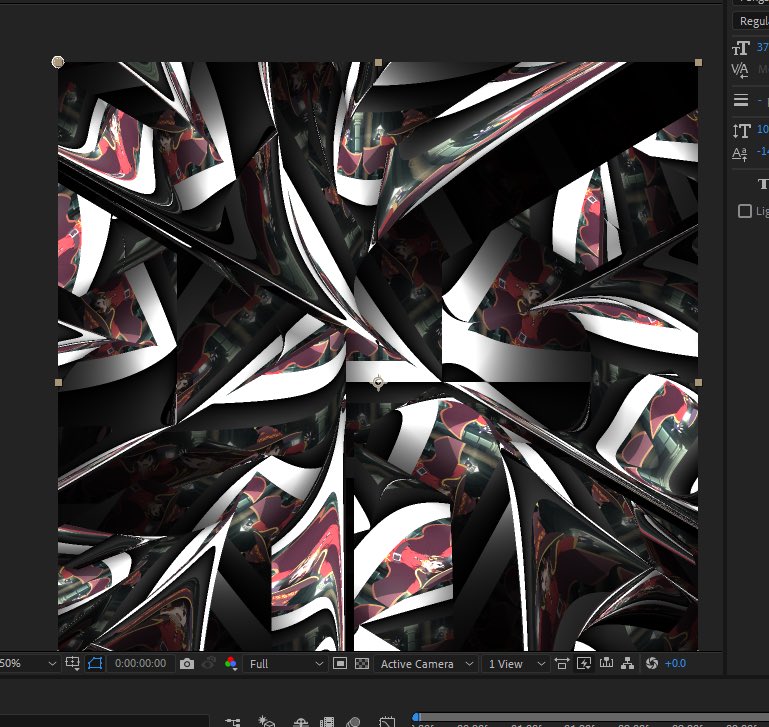Click the right-middle layer transform handle

[x=698, y=382]
